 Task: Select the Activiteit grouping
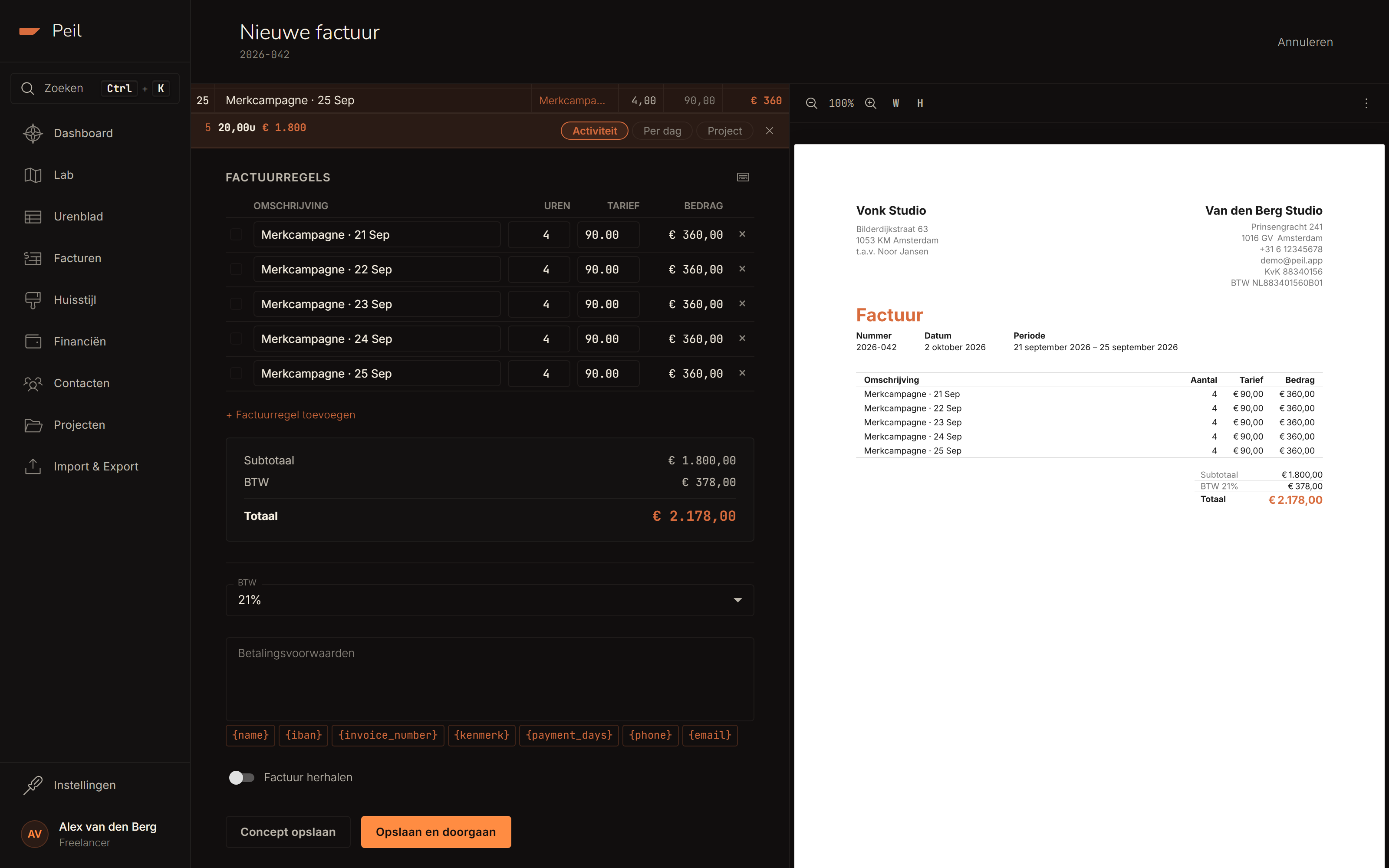(594, 131)
